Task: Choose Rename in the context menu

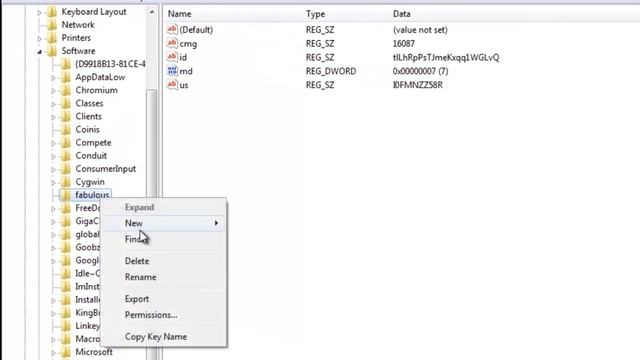Action: [163, 277]
